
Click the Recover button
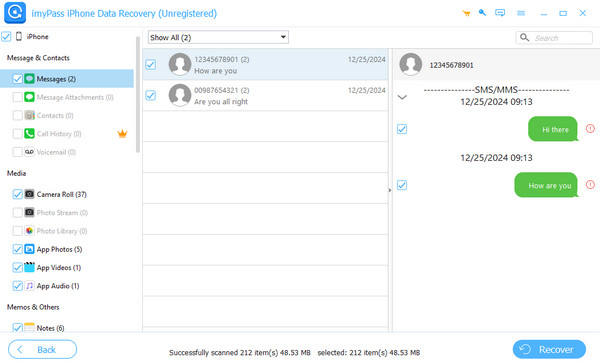click(x=549, y=349)
